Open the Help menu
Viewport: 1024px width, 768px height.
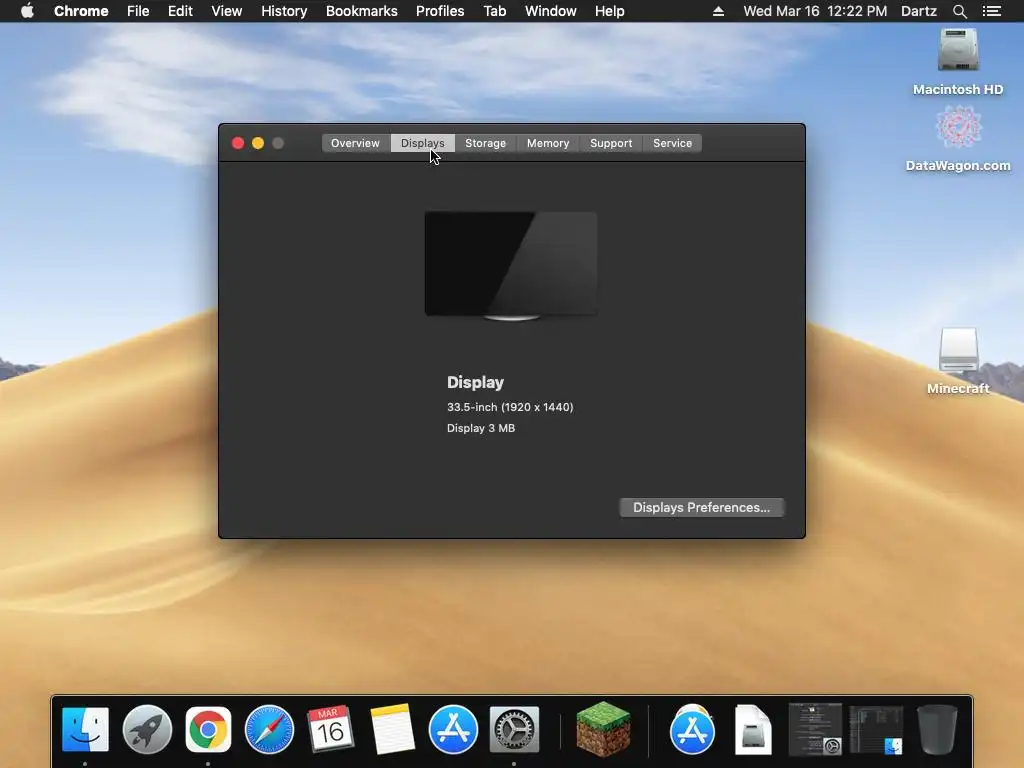click(609, 11)
